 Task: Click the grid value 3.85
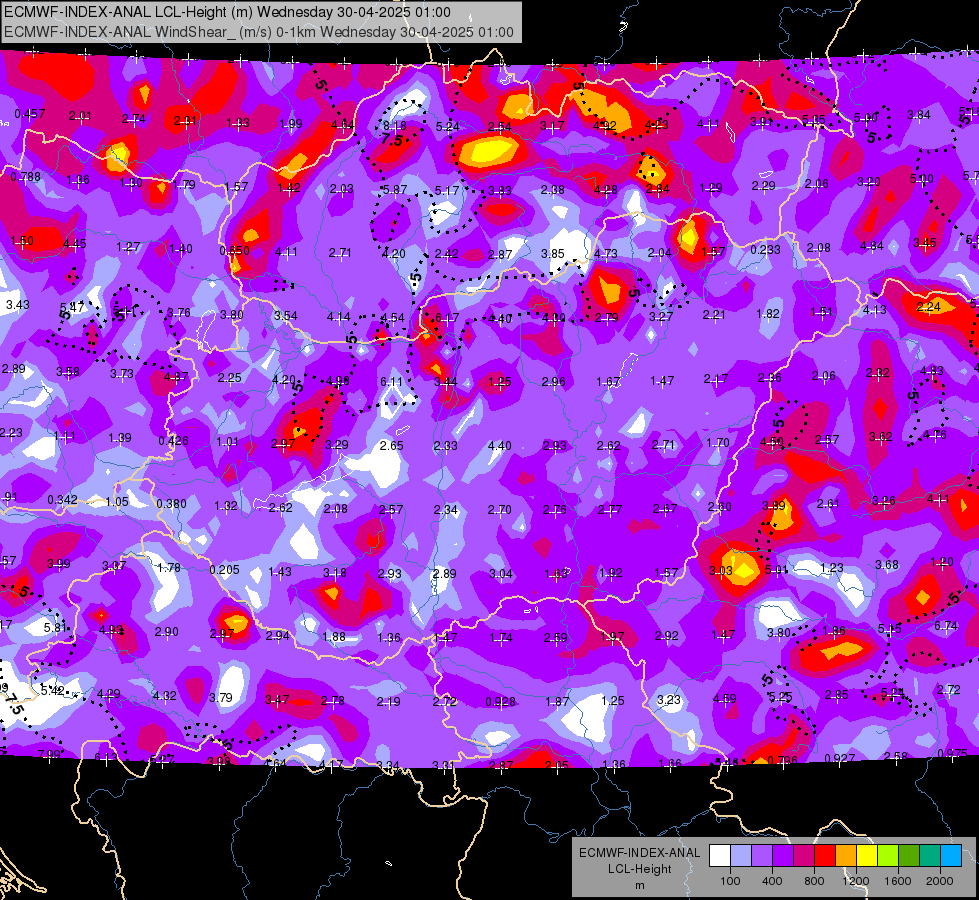point(553,254)
